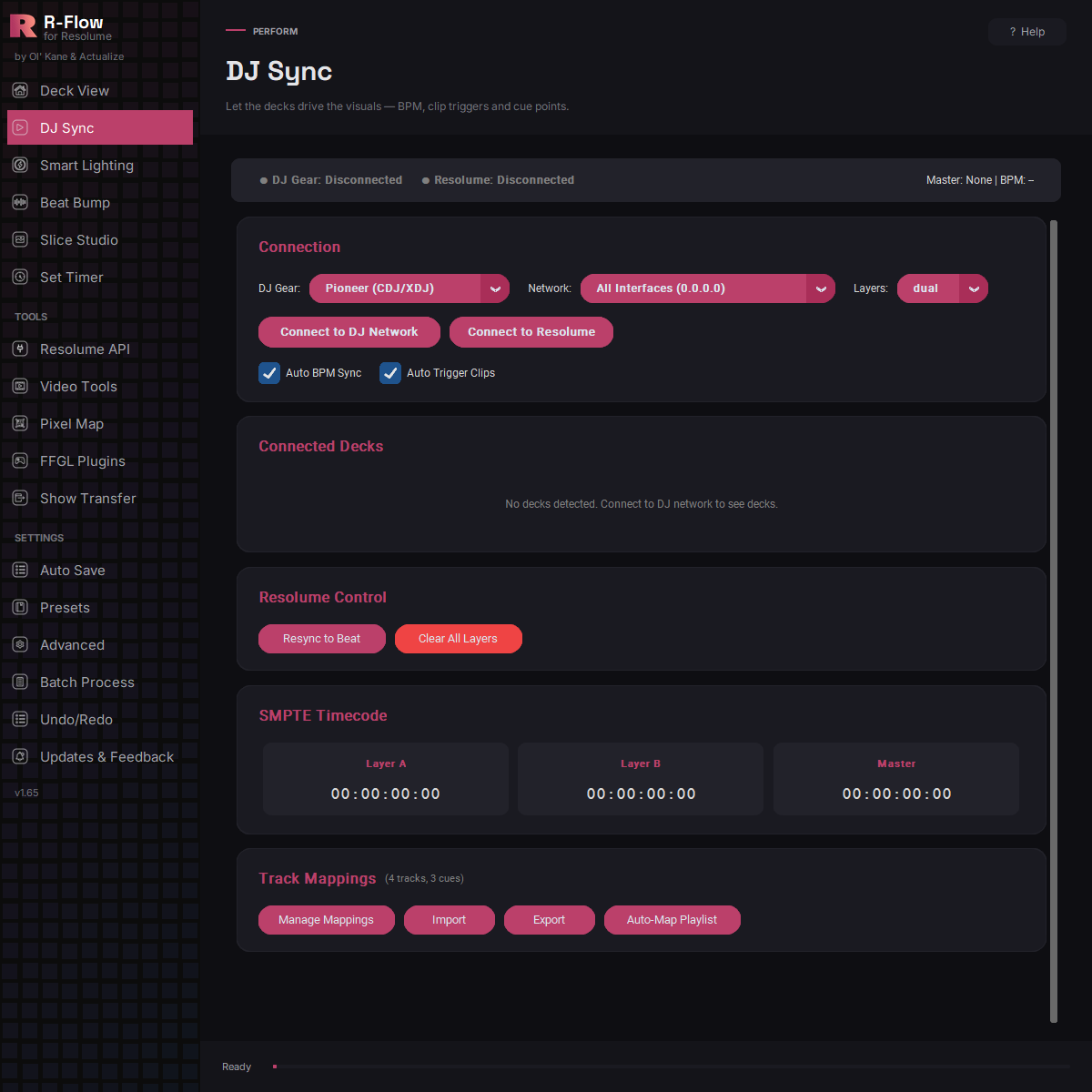Click the DJ Sync play icon
Viewport: 1092px width, 1092px height.
click(x=20, y=127)
